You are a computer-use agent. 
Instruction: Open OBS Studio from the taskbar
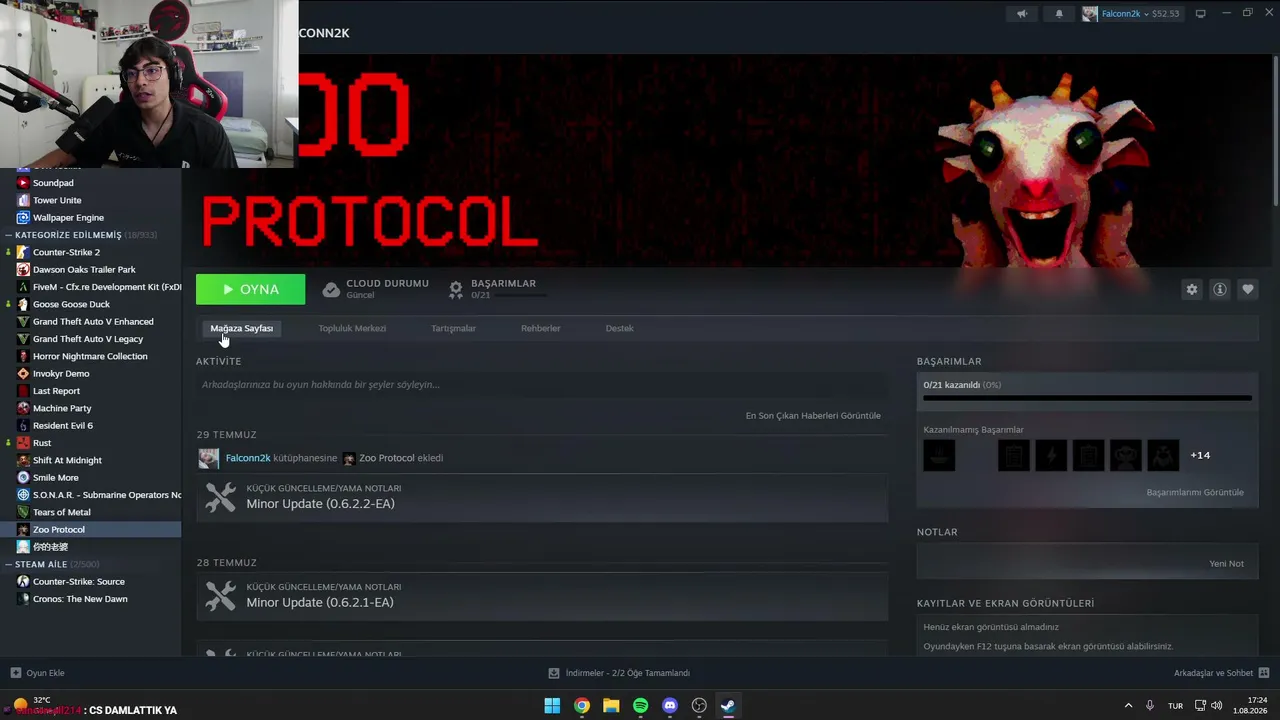pos(699,706)
